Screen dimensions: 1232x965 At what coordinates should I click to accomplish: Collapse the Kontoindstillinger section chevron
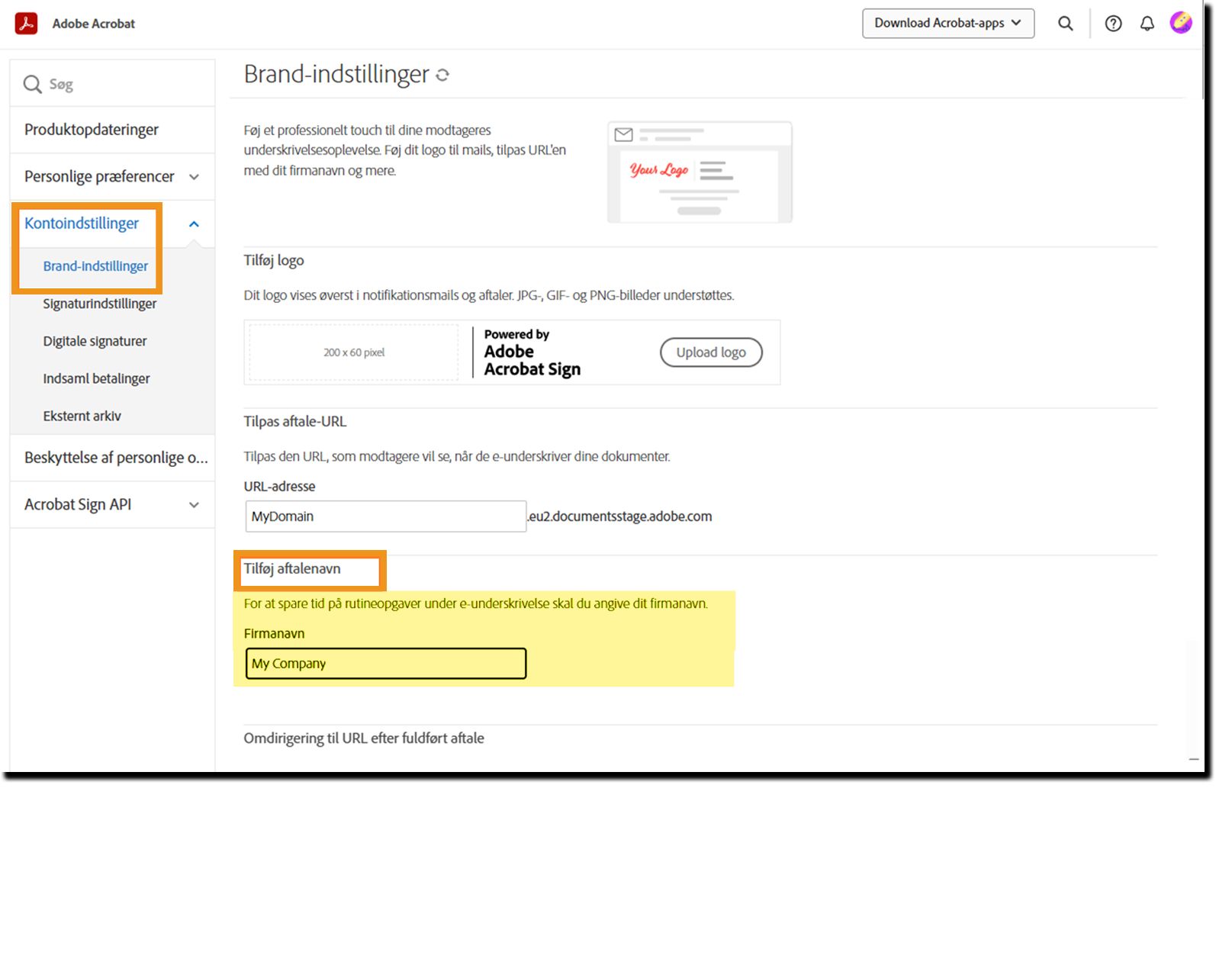(194, 224)
